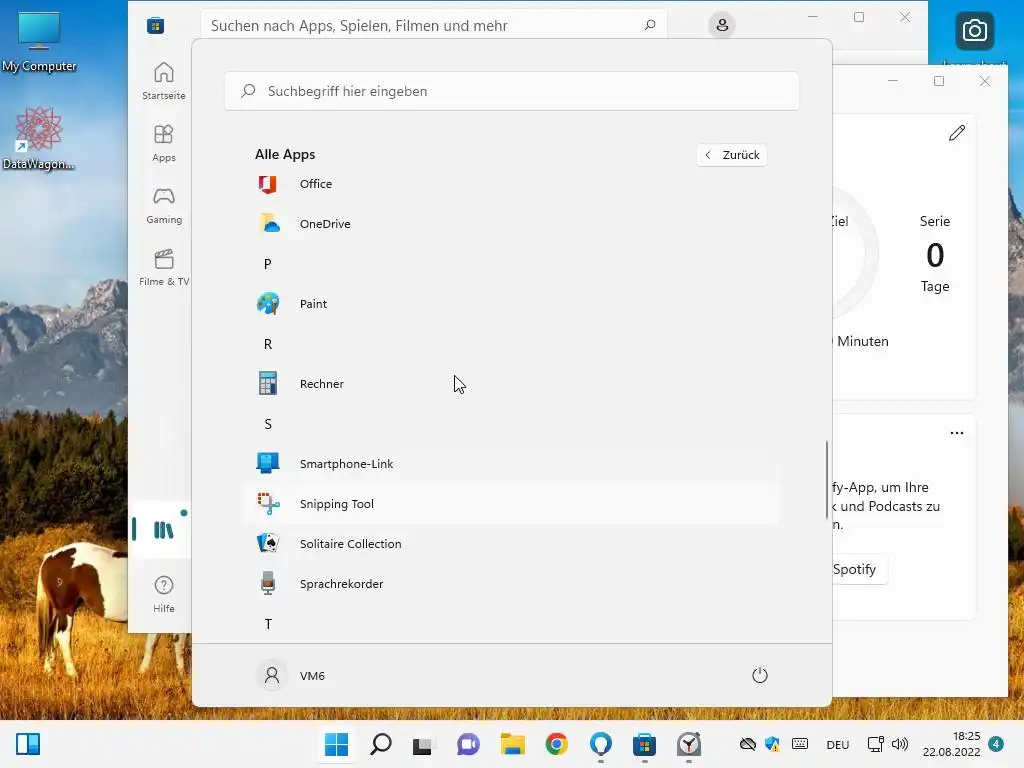This screenshot has height=768, width=1024.
Task: Open Chat app on taskbar
Action: (x=468, y=744)
